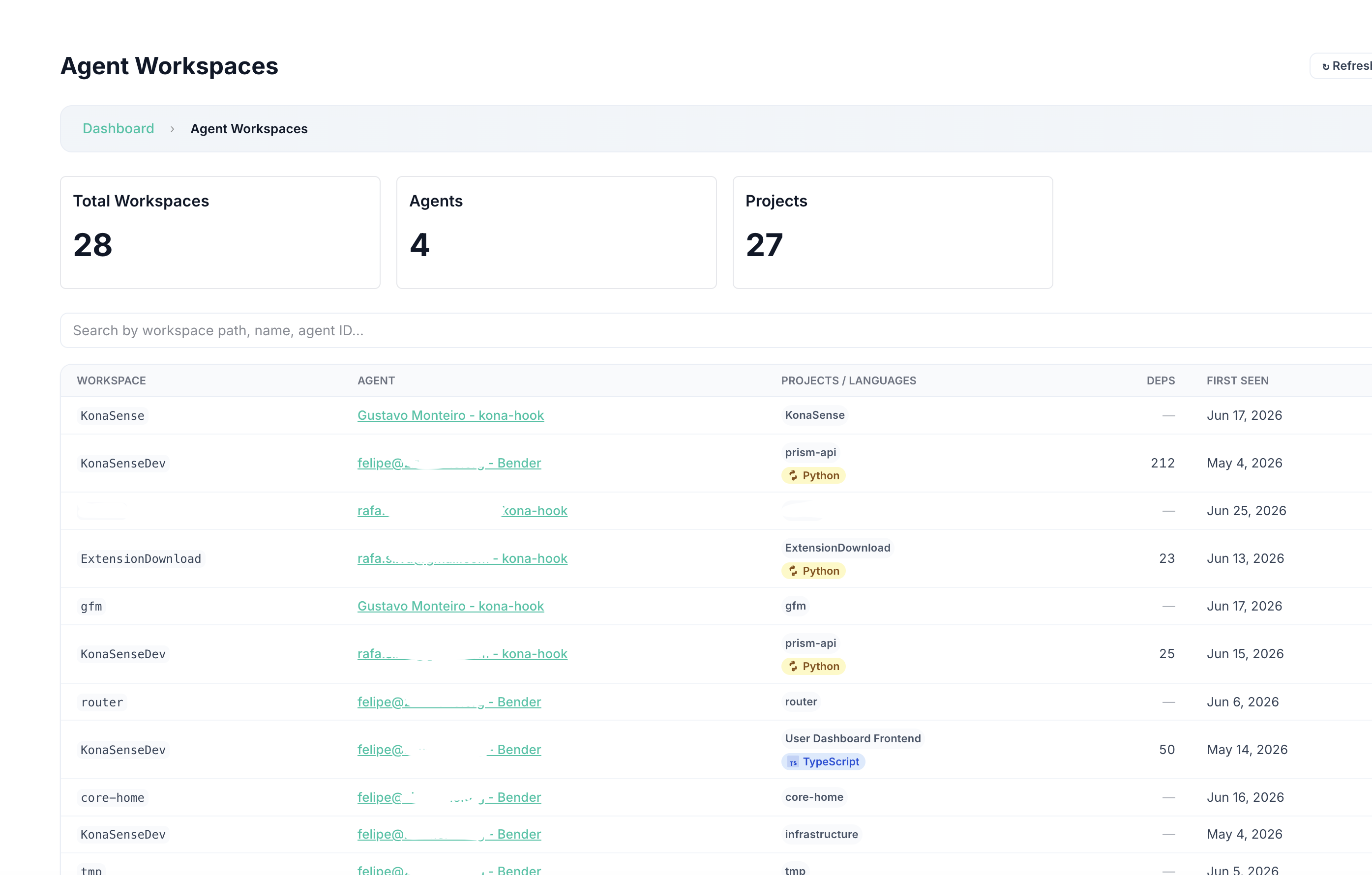The width and height of the screenshot is (1372, 875).
Task: Click the router project tag
Action: 801,702
